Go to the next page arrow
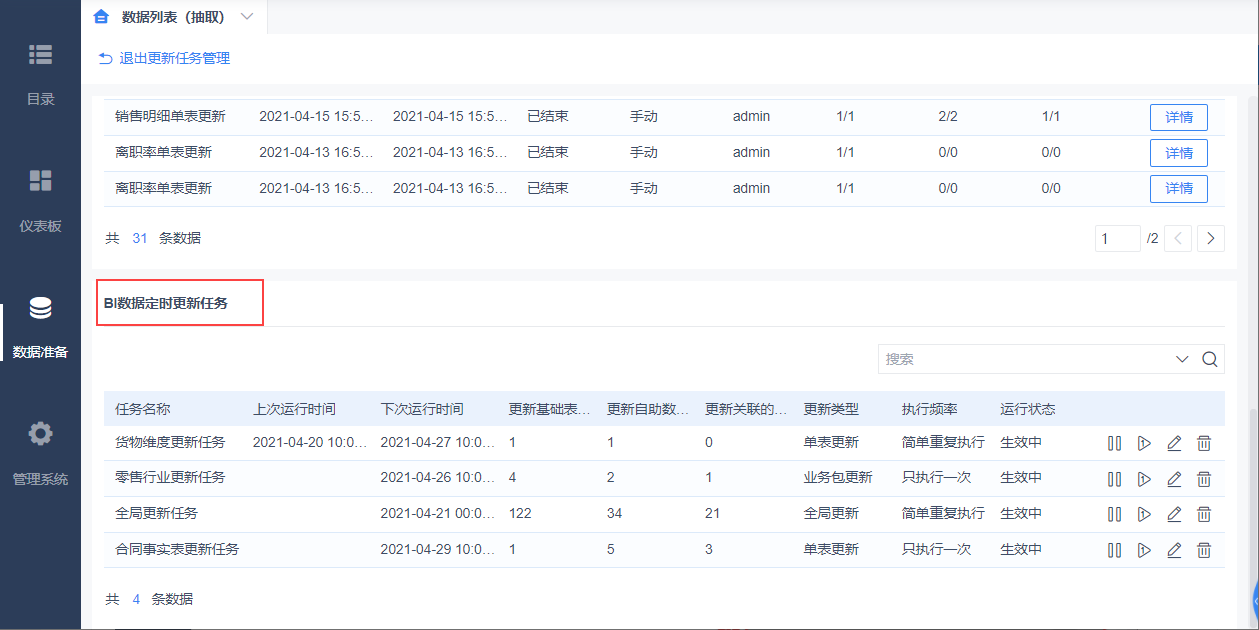This screenshot has height=630, width=1259. click(x=1211, y=238)
